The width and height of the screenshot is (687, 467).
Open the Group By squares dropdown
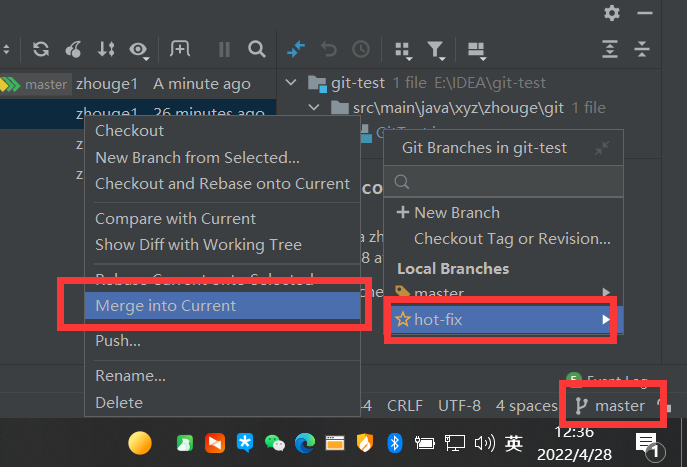point(403,50)
